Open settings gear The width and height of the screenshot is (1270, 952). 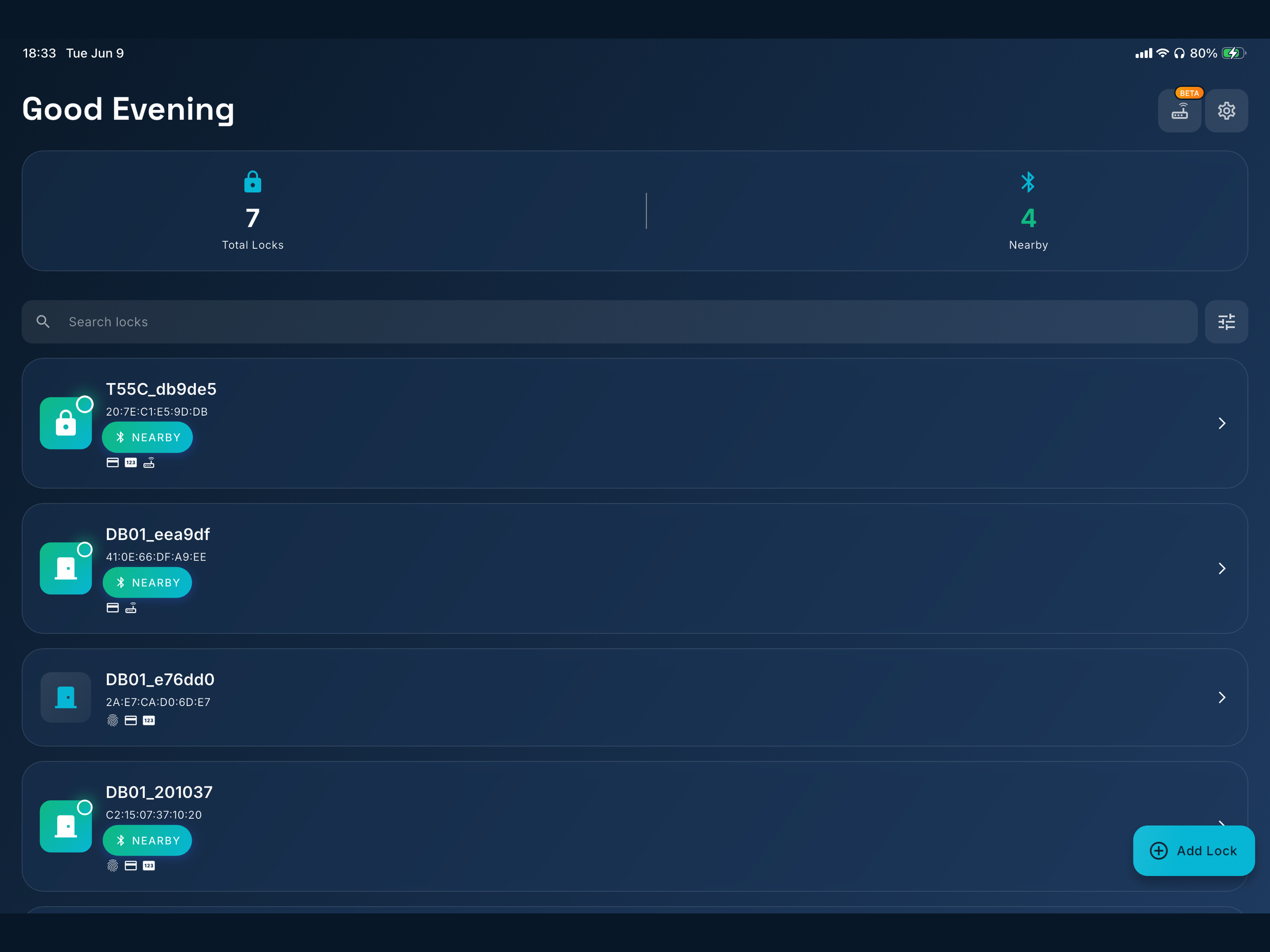[x=1226, y=111]
